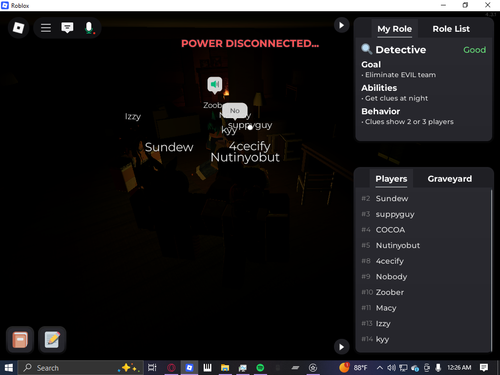Image resolution: width=500 pixels, height=375 pixels.
Task: Select player #4 COCOA in list
Action: point(423,230)
